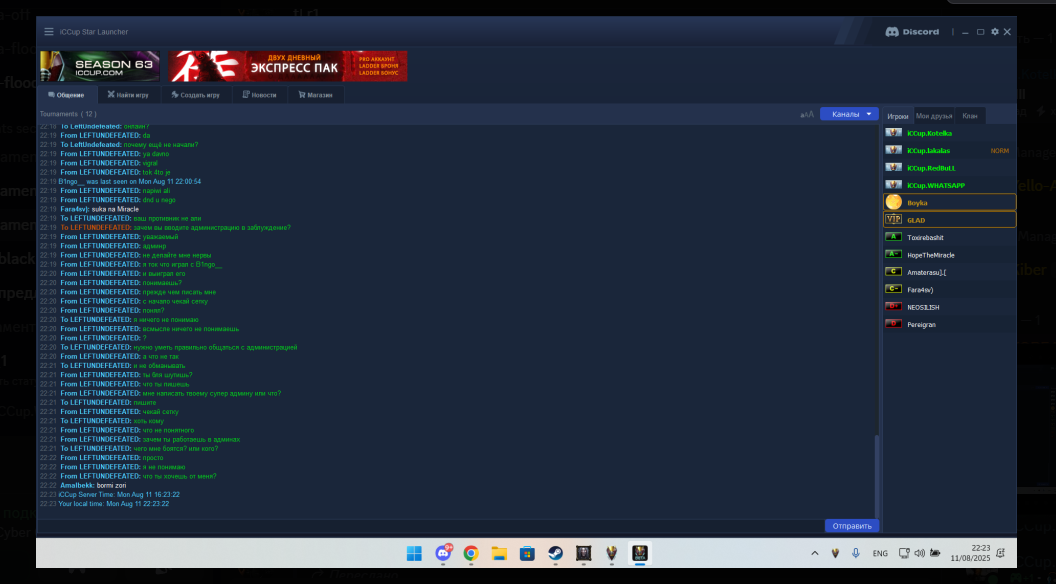Click 'B1ngo__ was last seen' chat line

coord(129,182)
